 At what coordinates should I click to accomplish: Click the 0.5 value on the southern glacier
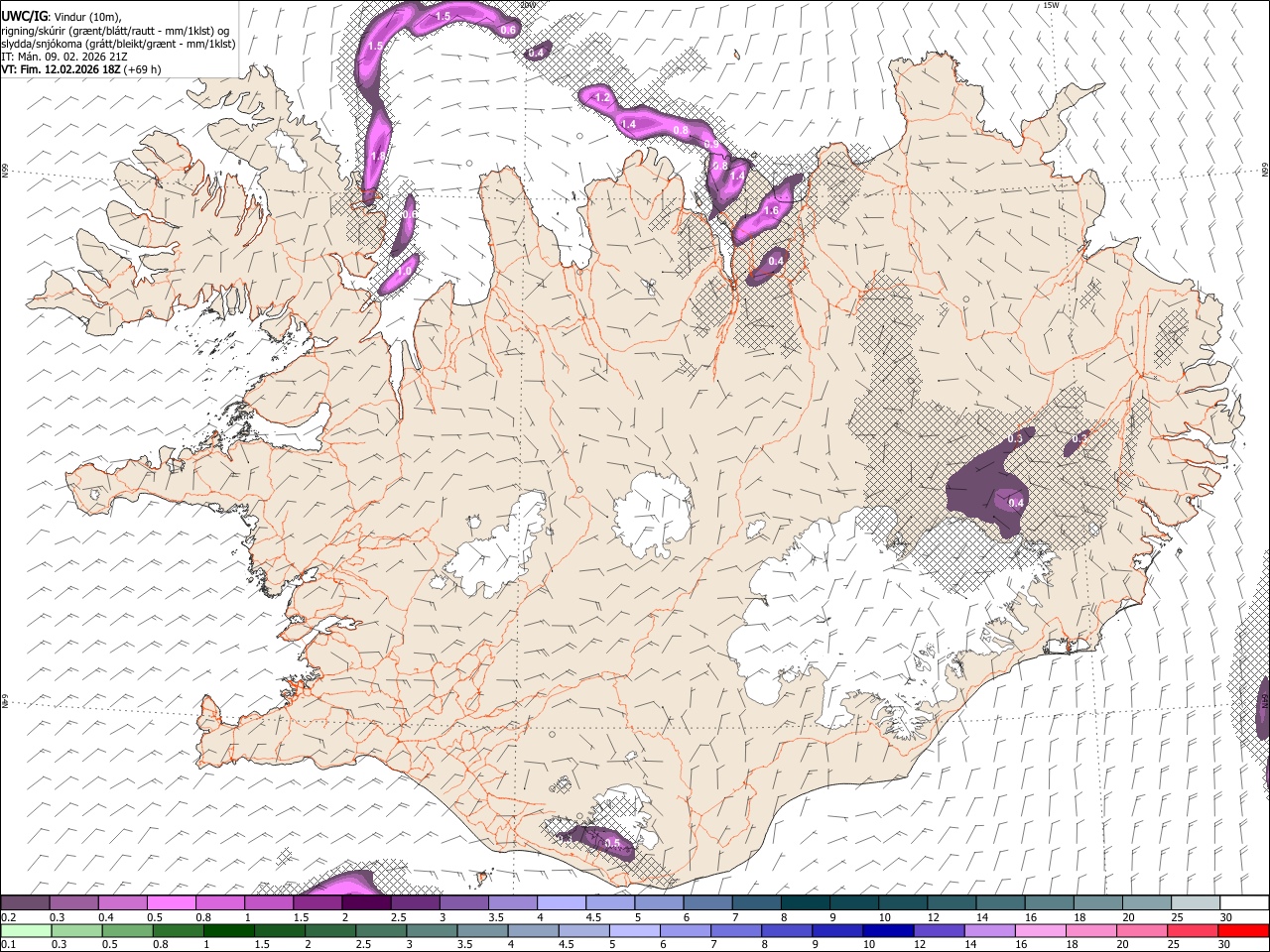coord(612,844)
